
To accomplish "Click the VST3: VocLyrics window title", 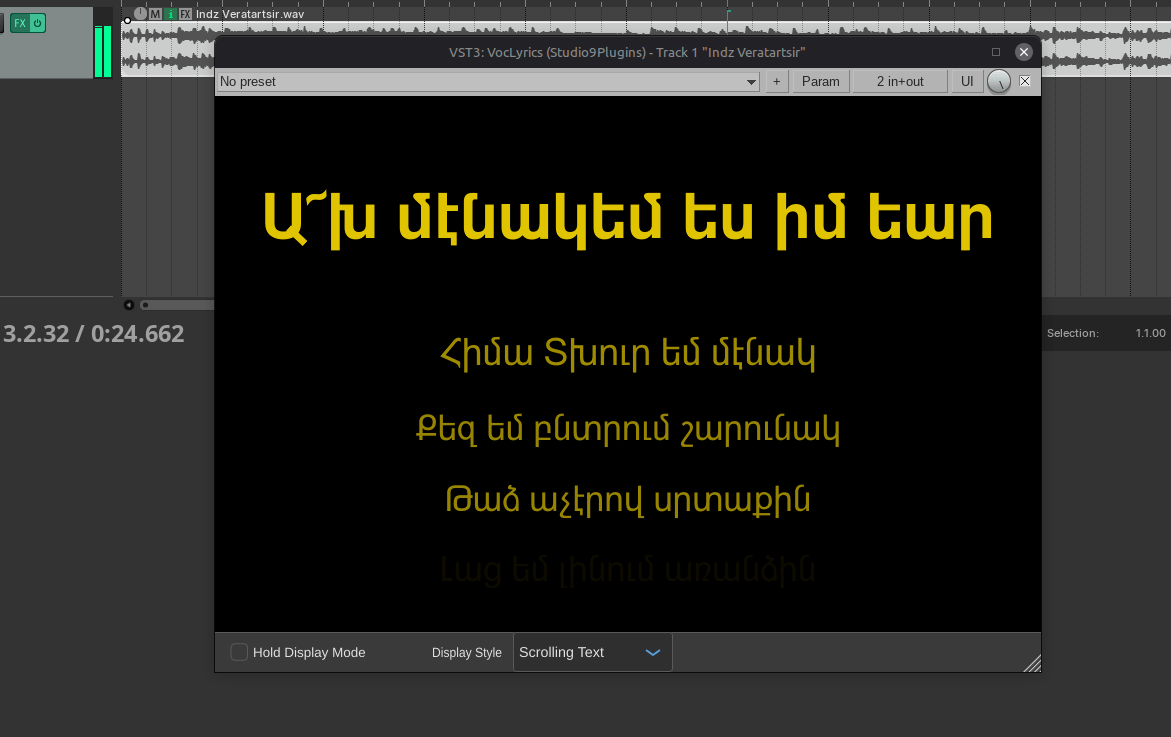I will [627, 52].
